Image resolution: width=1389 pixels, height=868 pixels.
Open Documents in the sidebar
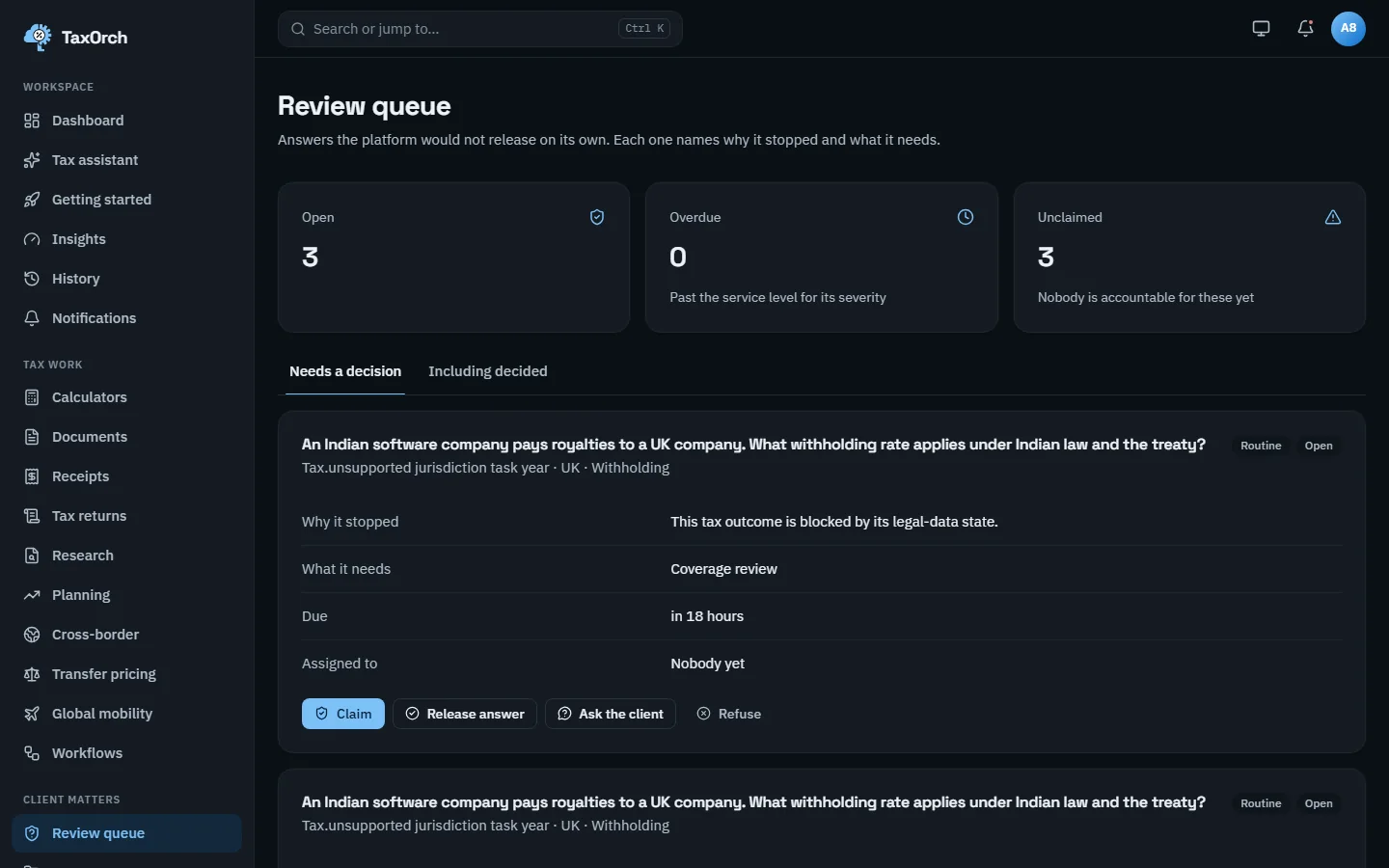(126, 437)
